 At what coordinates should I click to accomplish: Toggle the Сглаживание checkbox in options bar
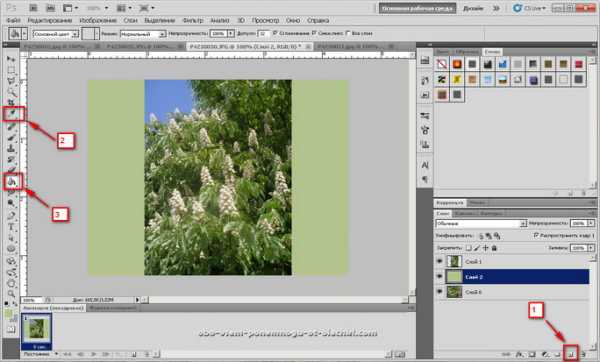pyautogui.click(x=275, y=33)
